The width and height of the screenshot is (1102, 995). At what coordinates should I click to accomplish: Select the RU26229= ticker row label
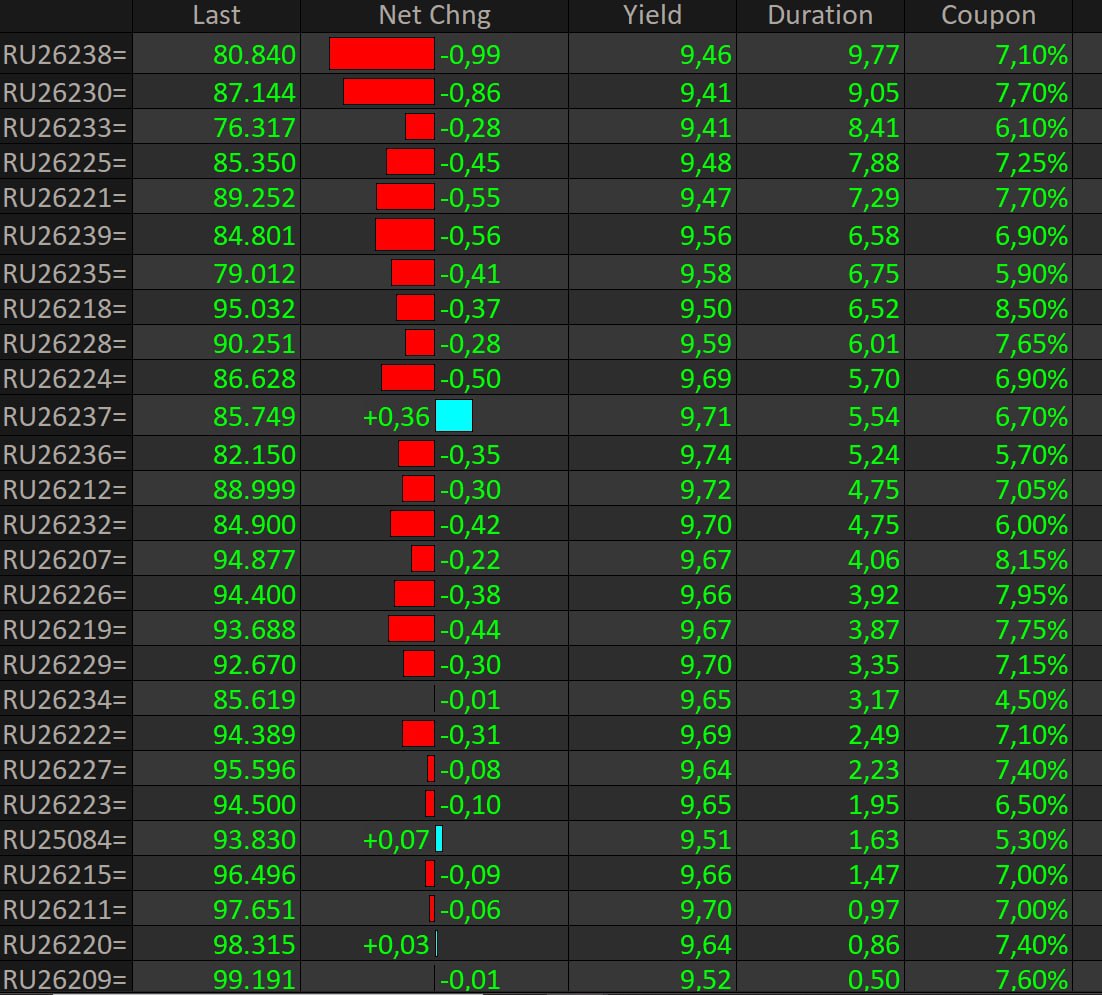click(65, 665)
